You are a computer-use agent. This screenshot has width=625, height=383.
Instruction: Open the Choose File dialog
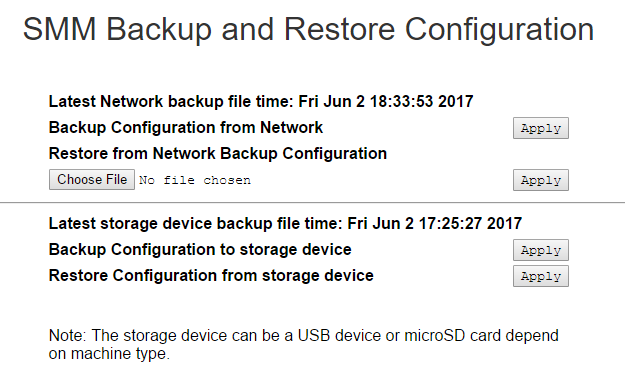[92, 179]
